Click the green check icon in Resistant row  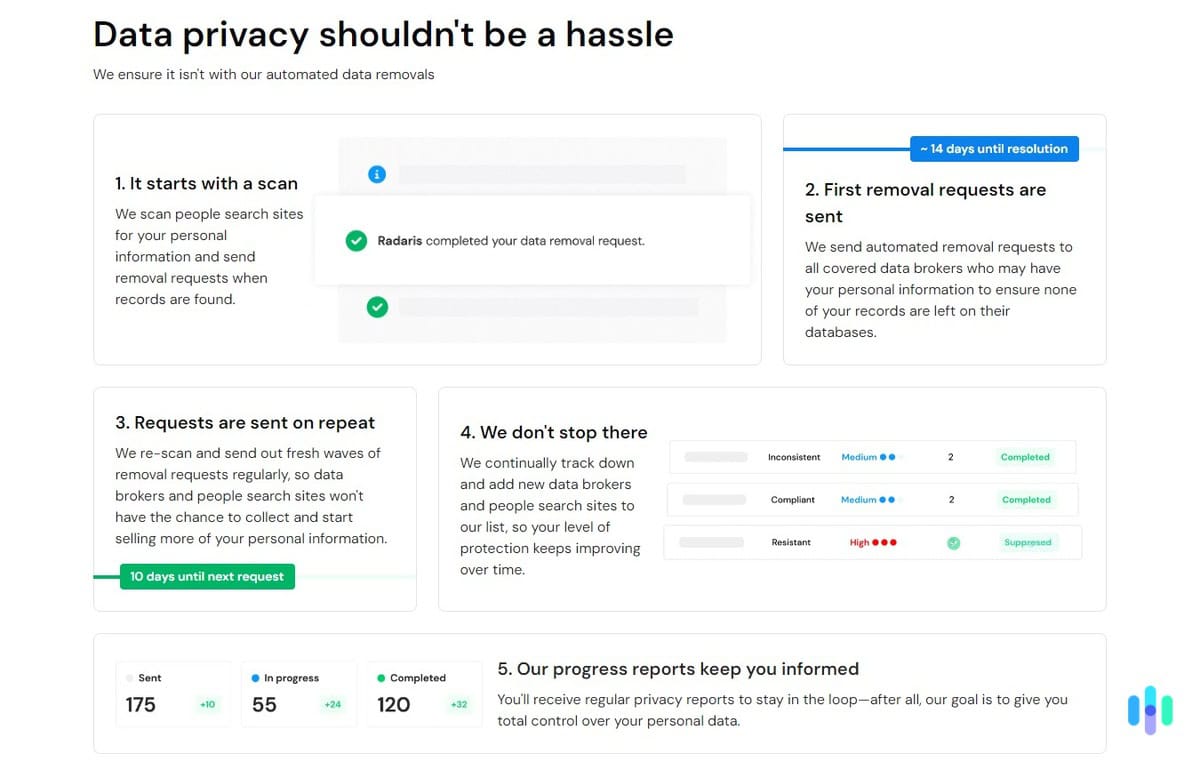click(x=953, y=543)
